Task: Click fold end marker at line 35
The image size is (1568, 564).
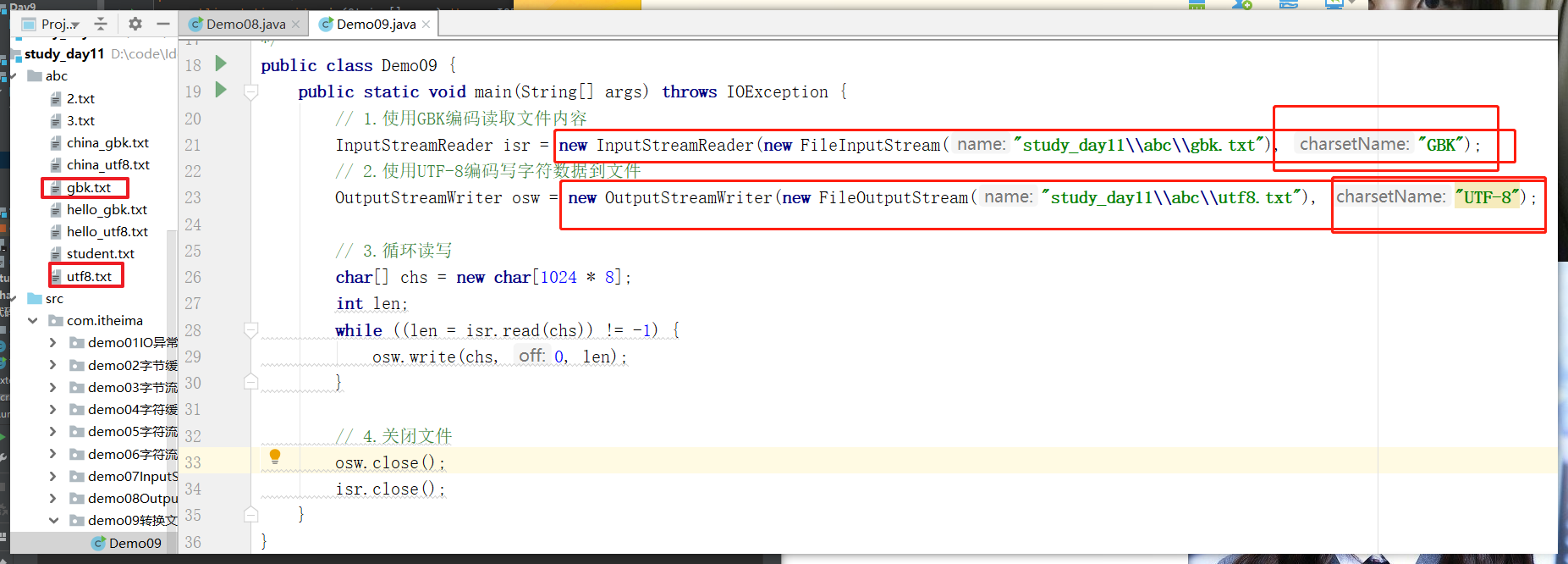Action: [x=251, y=514]
